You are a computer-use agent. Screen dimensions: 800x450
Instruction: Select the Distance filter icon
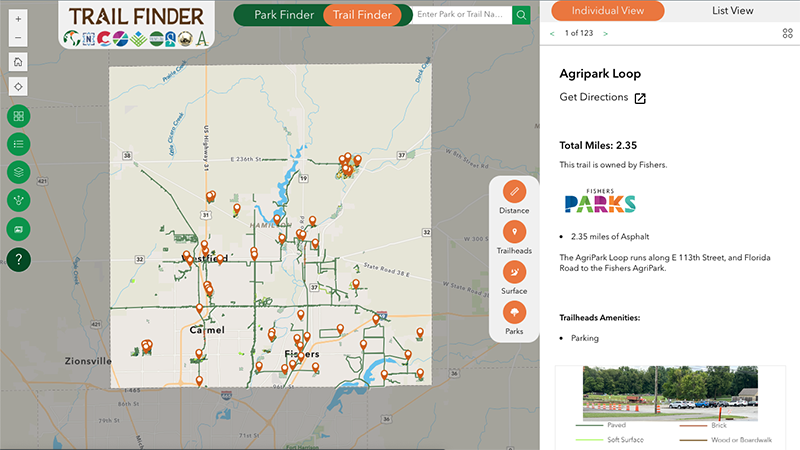click(x=514, y=192)
